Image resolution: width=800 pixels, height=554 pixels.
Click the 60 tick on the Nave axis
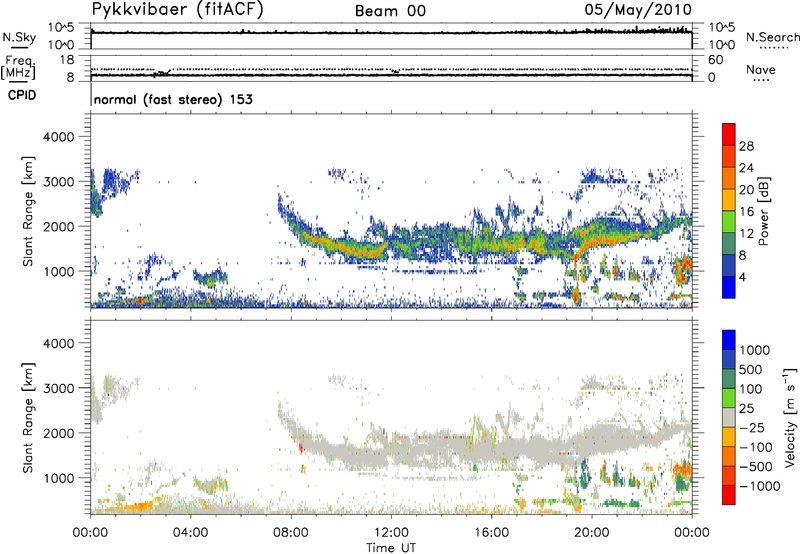[715, 60]
